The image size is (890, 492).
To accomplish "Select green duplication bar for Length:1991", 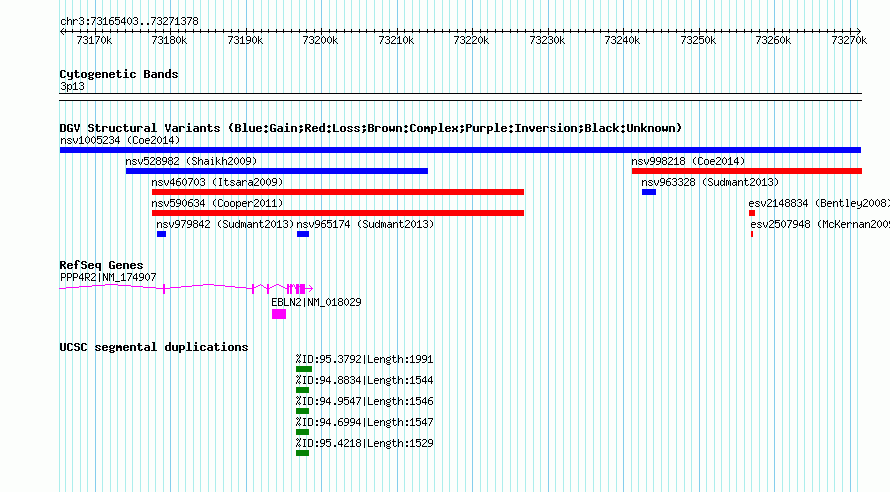I will pyautogui.click(x=304, y=369).
